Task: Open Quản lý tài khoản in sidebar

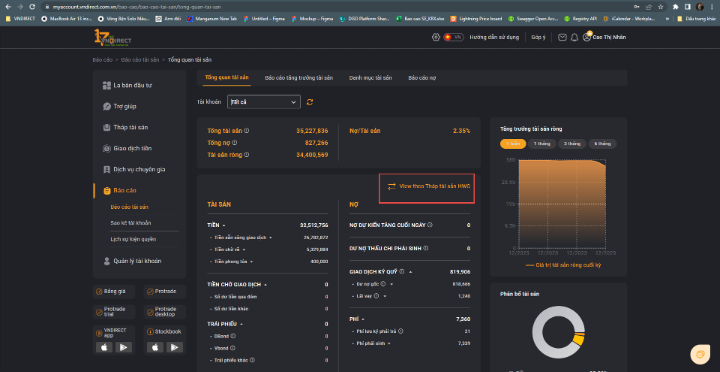Action: coord(131,261)
